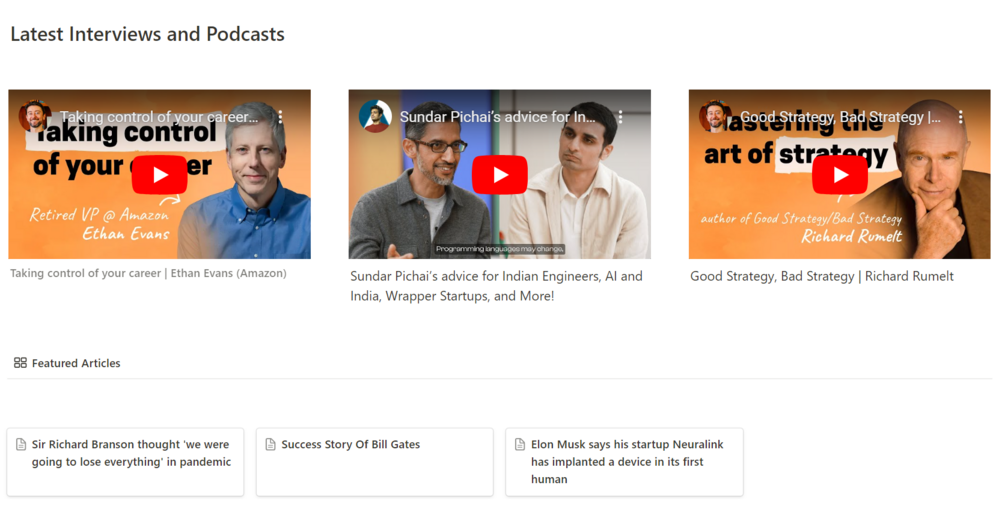Open more options on the Ethan Evans video
The height and width of the screenshot is (524, 1005).
(280, 117)
